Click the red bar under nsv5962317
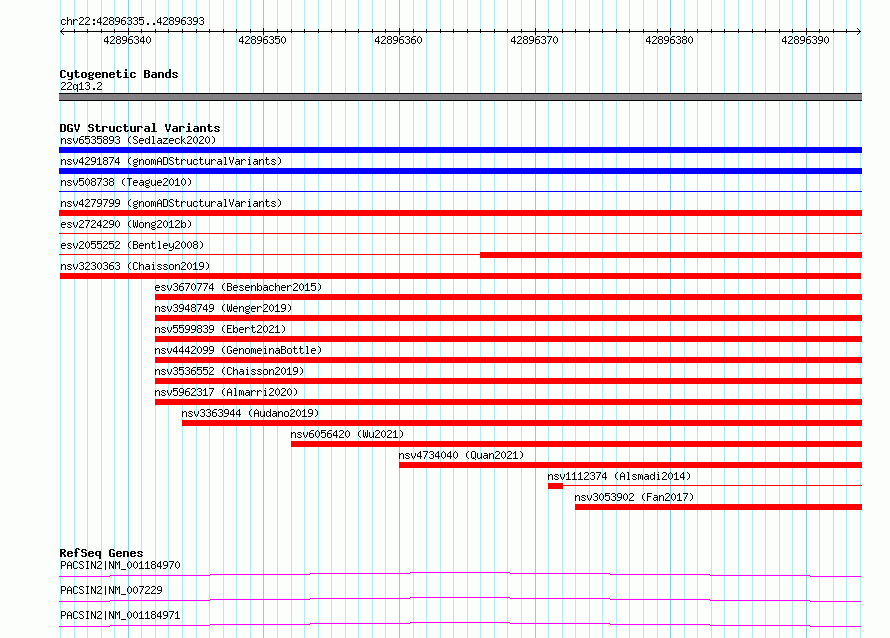 tap(509, 402)
